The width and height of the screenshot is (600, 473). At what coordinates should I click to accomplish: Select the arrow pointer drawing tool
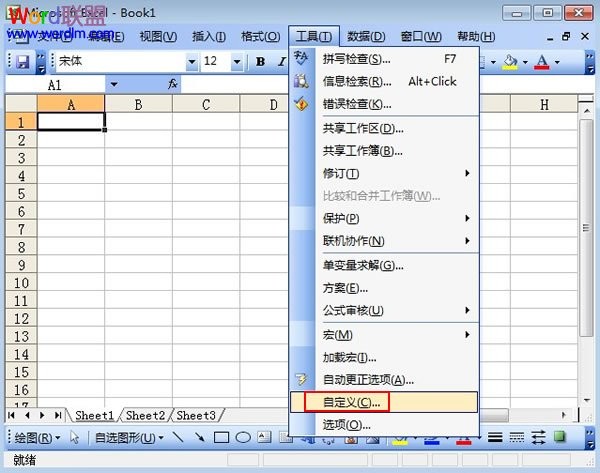[75, 437]
